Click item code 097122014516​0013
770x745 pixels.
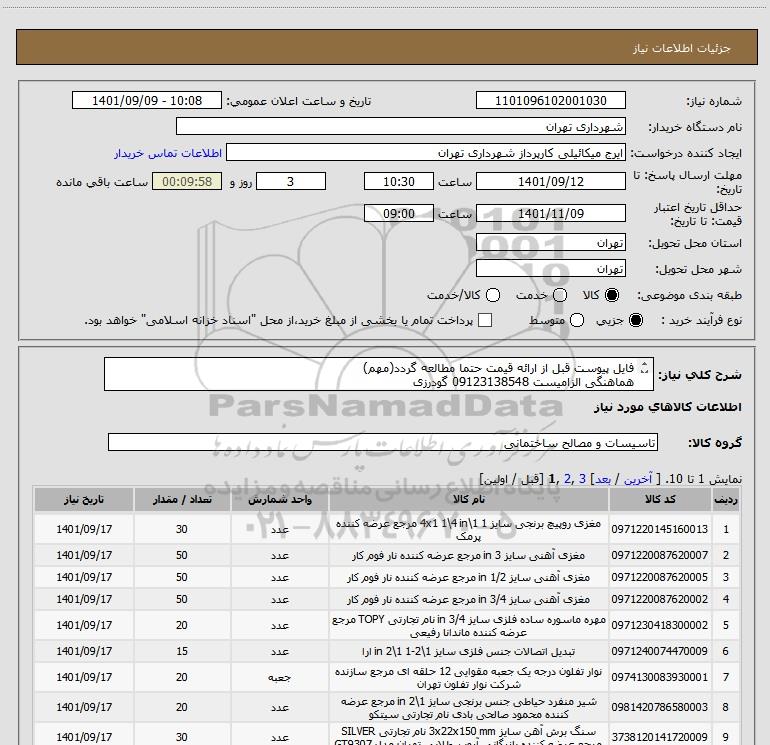660,529
